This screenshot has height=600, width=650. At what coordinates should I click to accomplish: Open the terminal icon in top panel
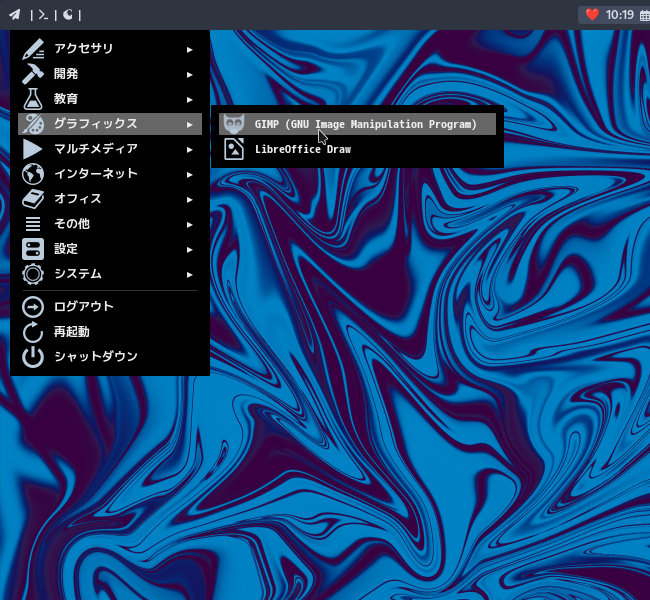tap(43, 15)
